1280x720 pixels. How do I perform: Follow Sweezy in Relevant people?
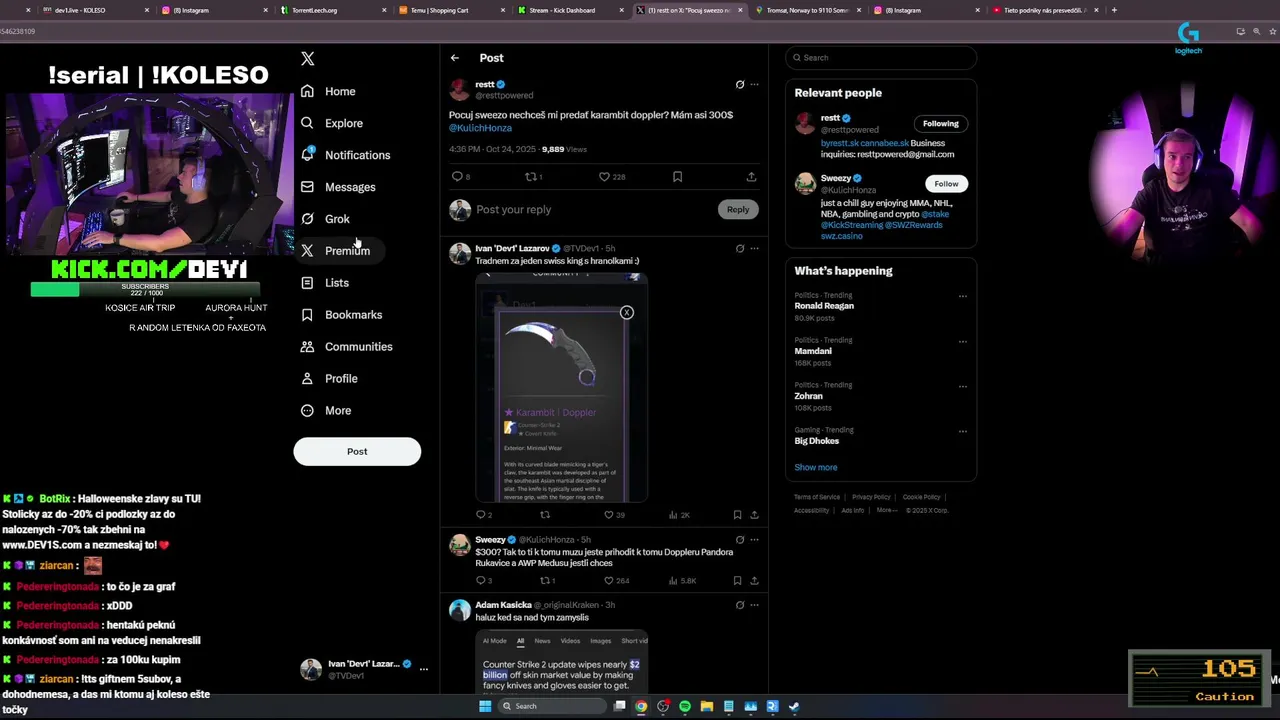click(946, 184)
